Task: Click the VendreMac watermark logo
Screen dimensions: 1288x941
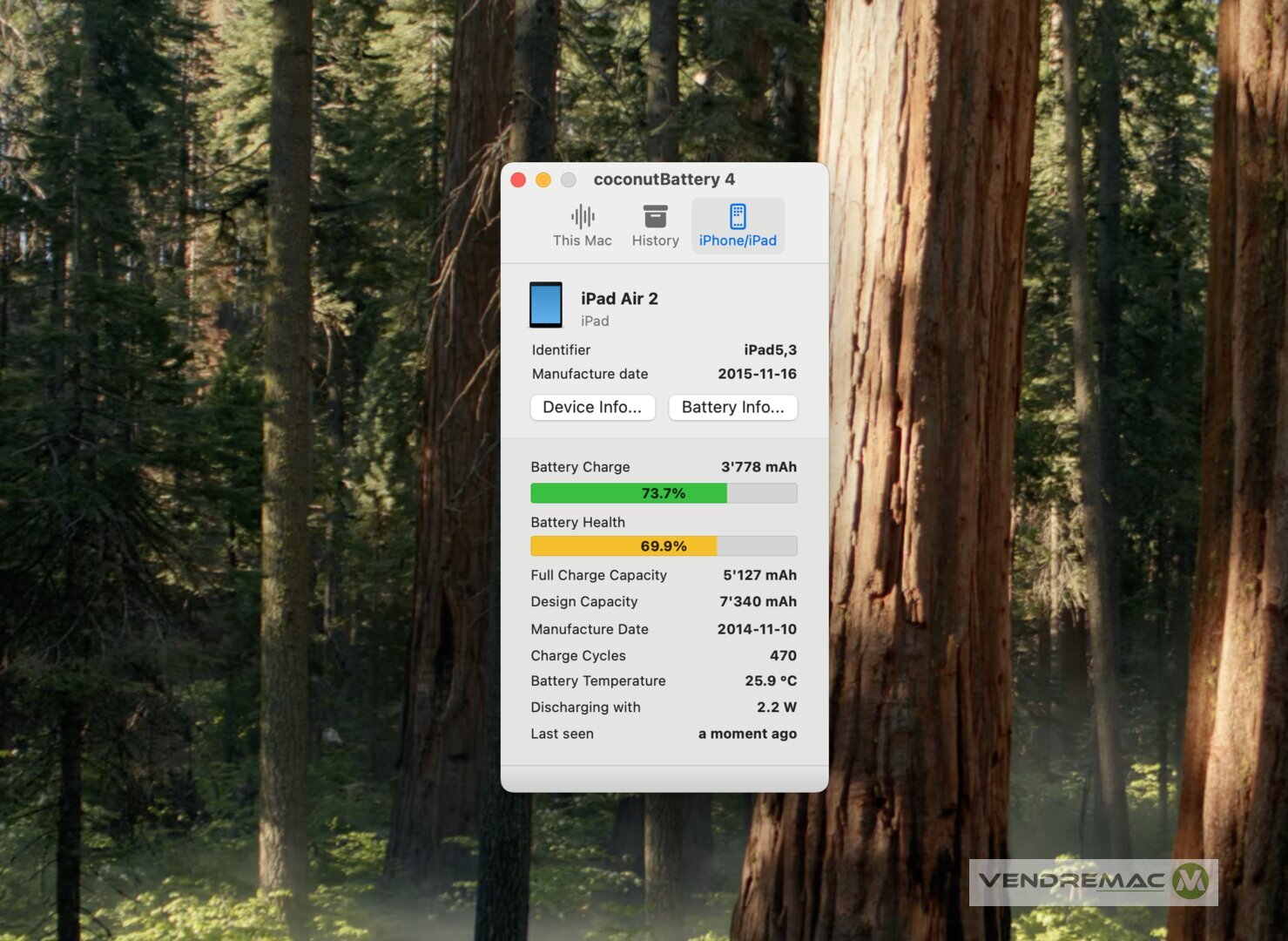Action: [x=1093, y=882]
